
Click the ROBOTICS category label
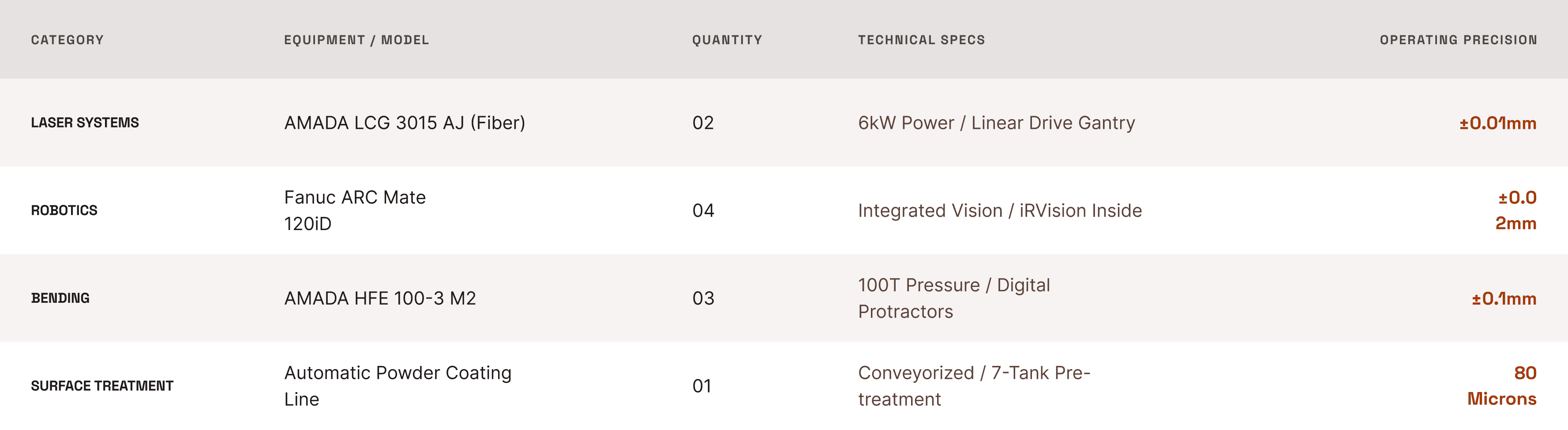(64, 210)
